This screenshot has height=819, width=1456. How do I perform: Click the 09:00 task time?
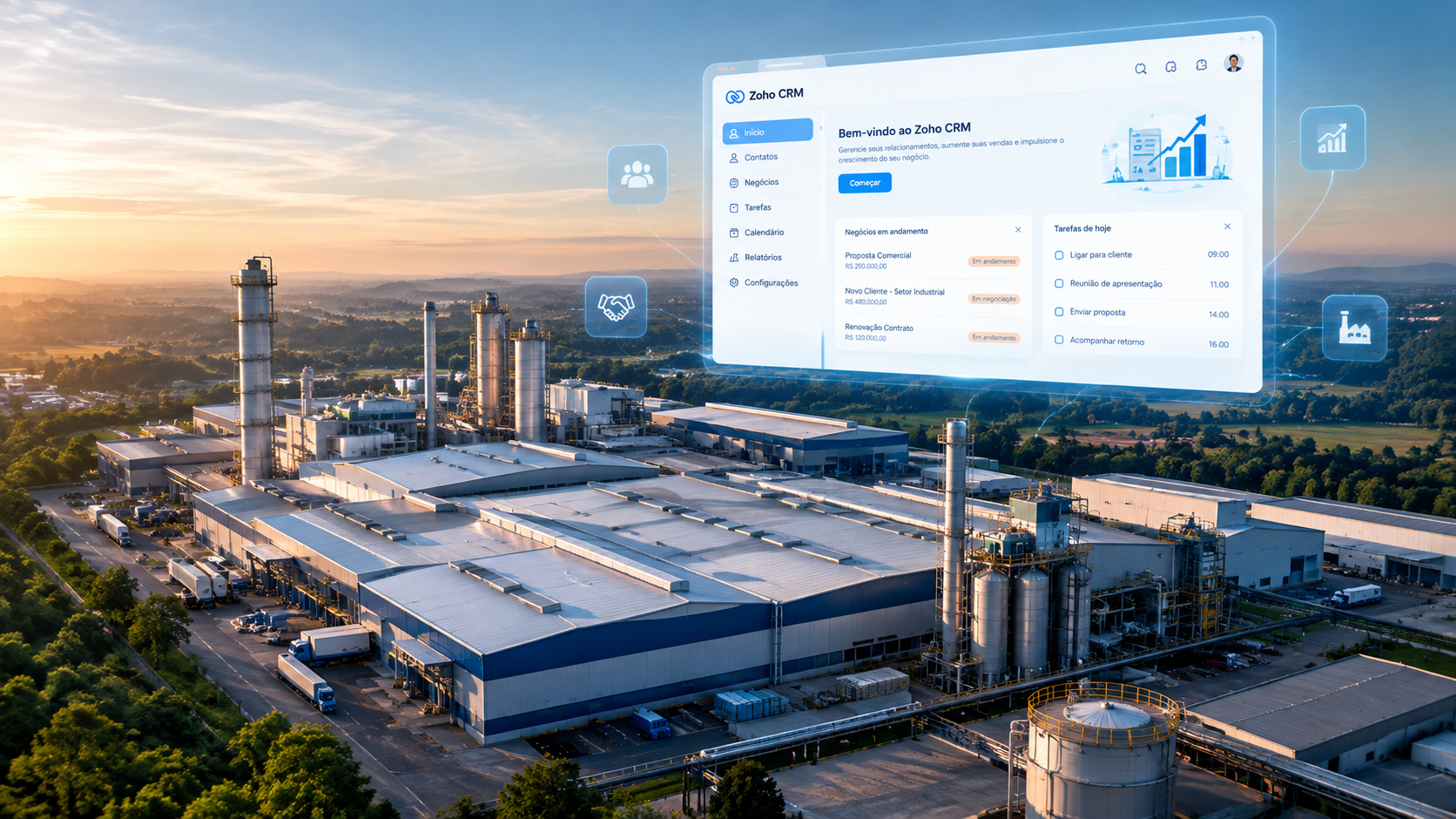click(x=1218, y=254)
